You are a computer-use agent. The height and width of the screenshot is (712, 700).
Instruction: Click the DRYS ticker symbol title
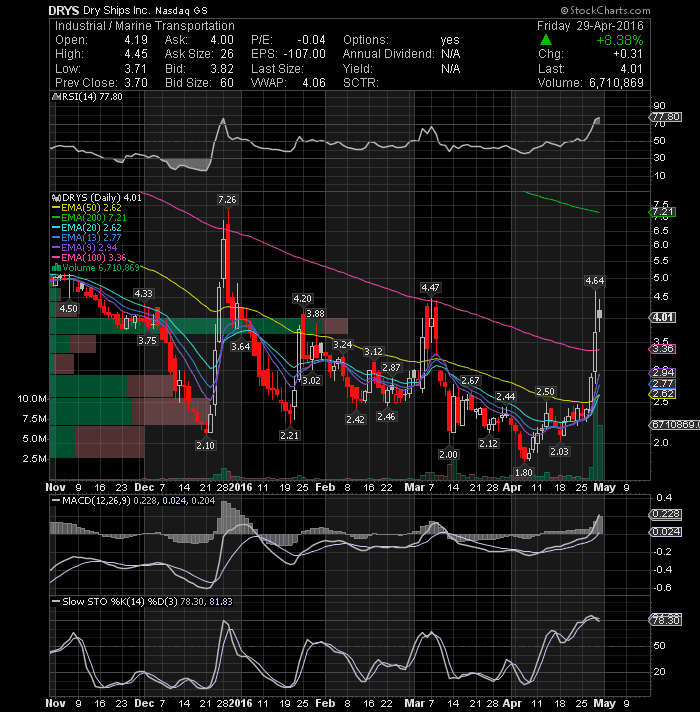tap(64, 10)
